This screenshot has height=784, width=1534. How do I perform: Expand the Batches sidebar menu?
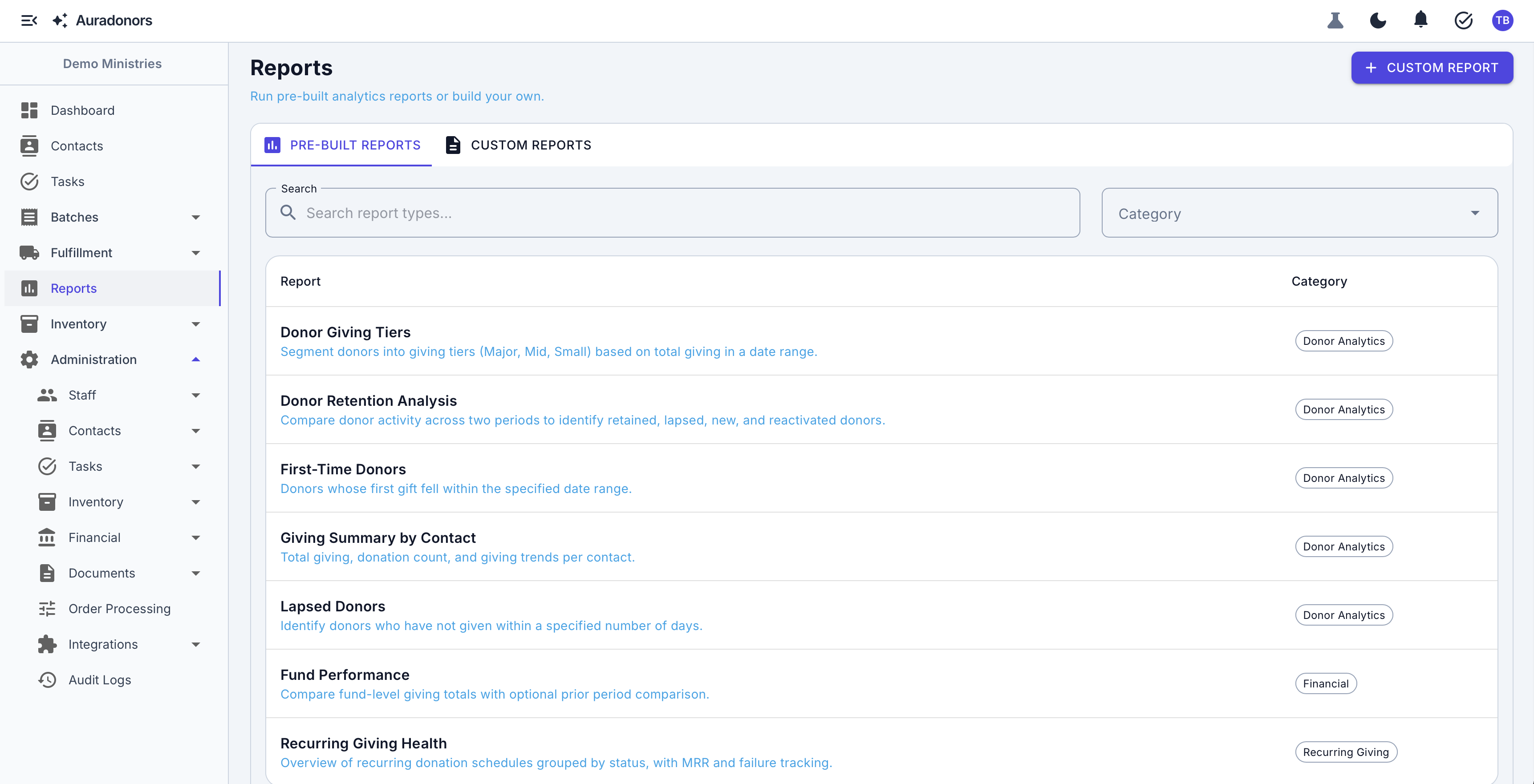(195, 217)
